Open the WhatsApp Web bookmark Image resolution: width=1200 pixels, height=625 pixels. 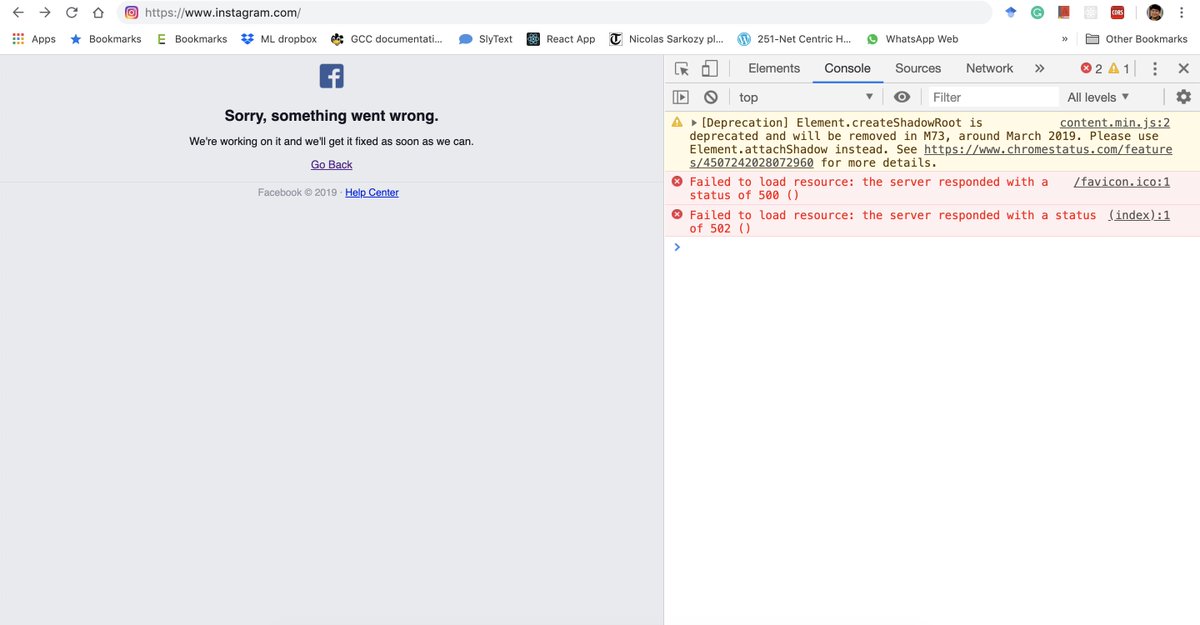click(912, 39)
